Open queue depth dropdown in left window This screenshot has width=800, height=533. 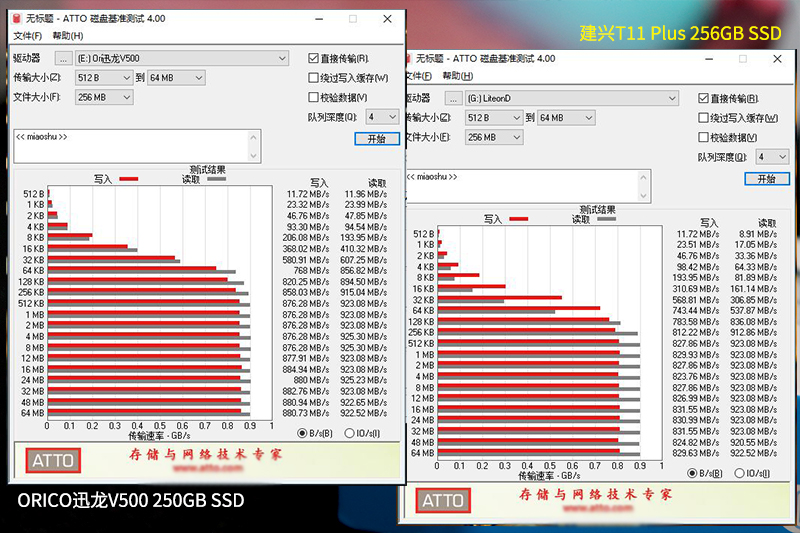(x=392, y=117)
